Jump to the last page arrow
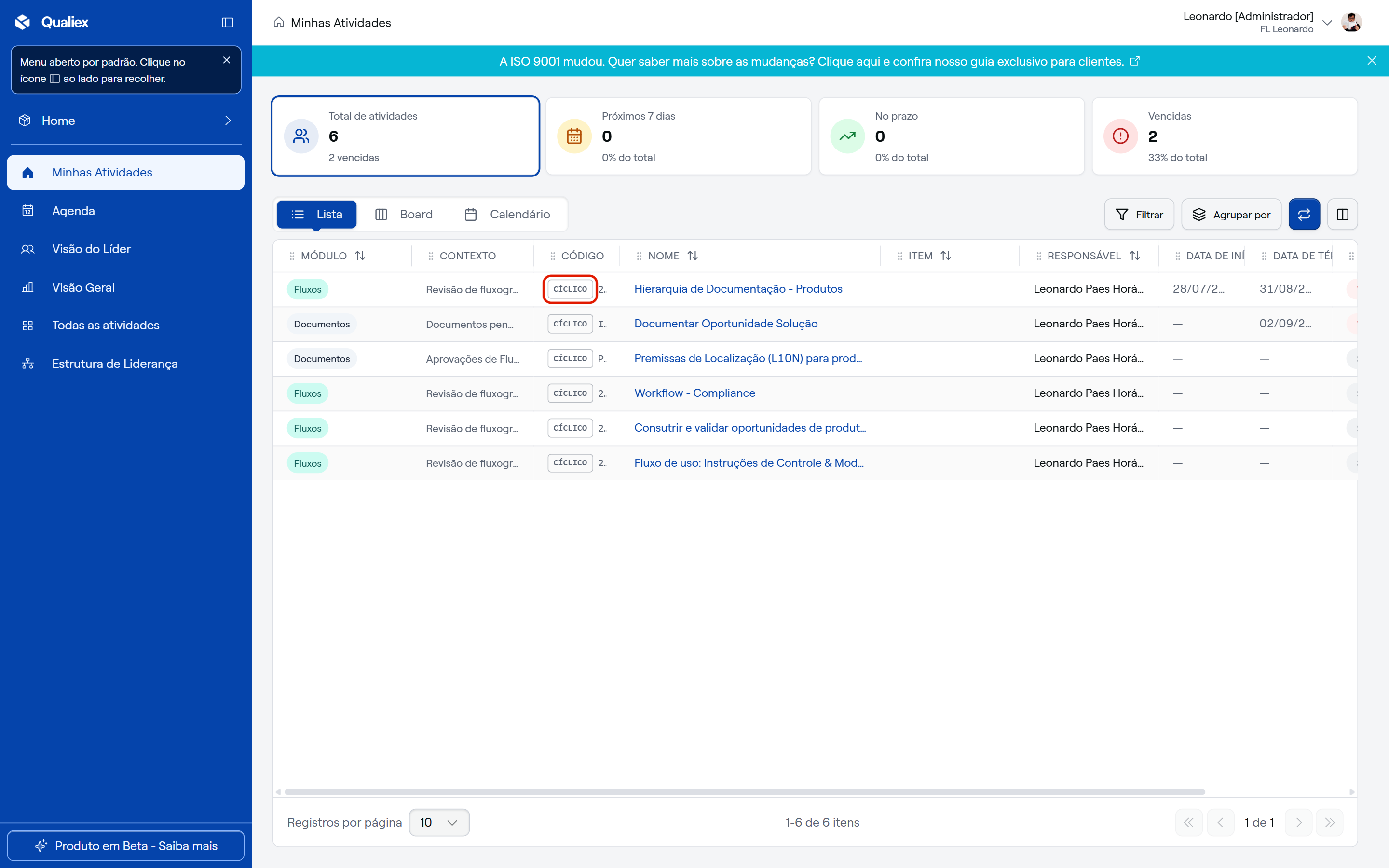Image resolution: width=1389 pixels, height=868 pixels. [x=1329, y=822]
